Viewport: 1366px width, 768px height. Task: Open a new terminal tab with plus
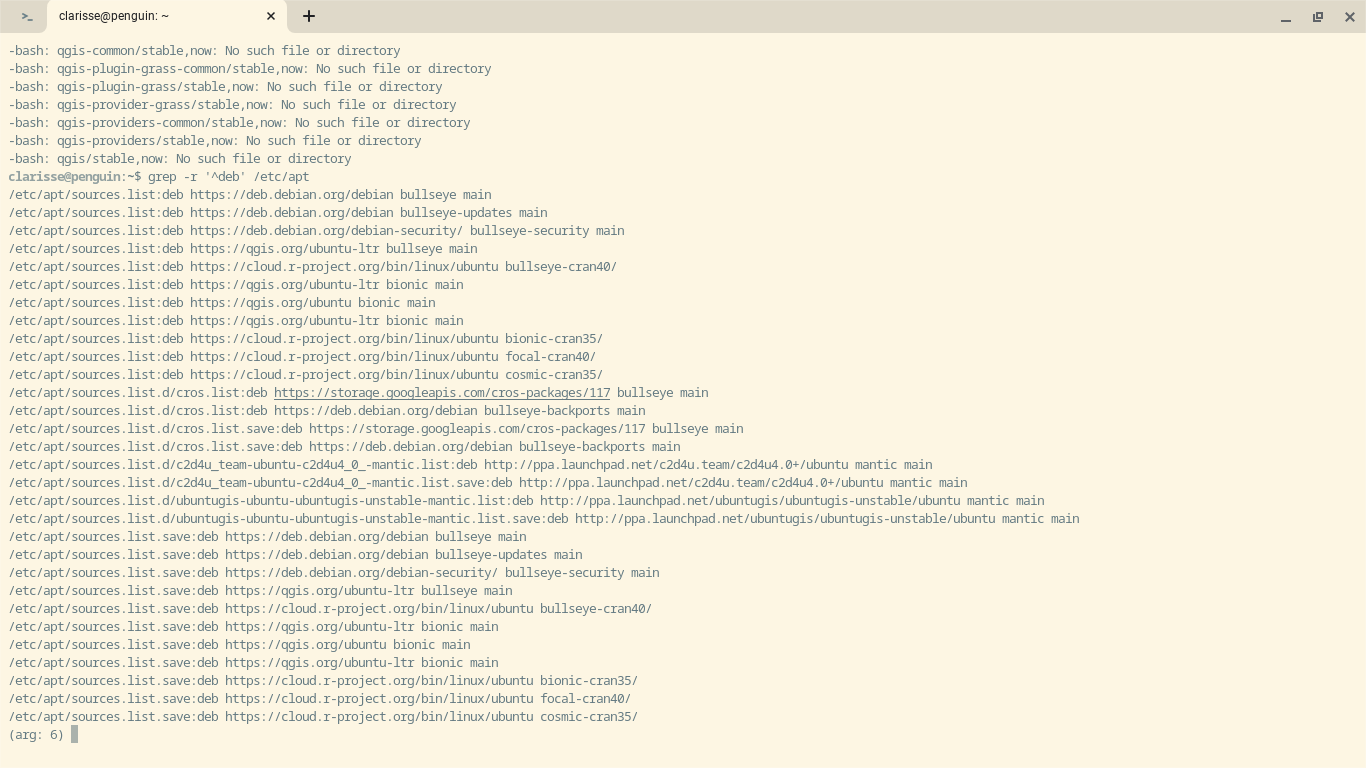(x=309, y=16)
